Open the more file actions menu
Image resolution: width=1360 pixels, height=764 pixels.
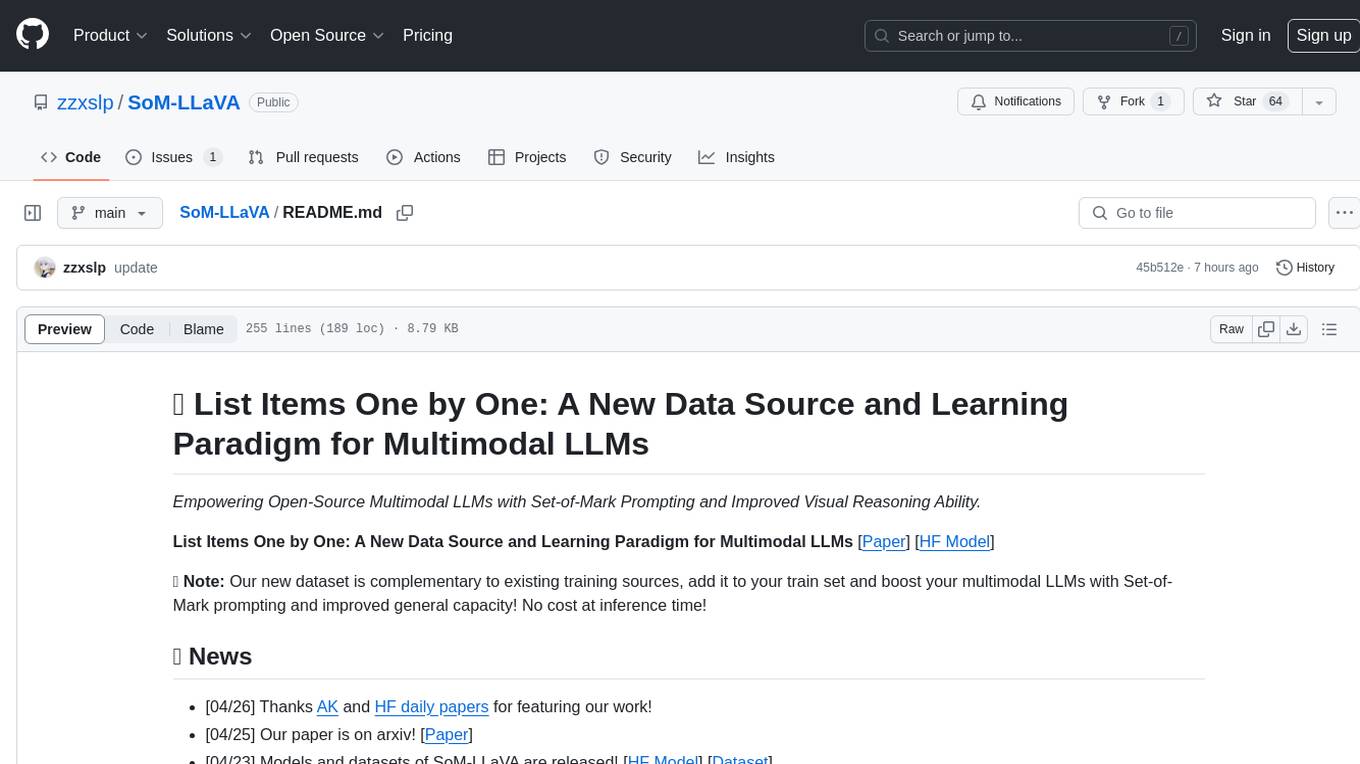point(1344,213)
